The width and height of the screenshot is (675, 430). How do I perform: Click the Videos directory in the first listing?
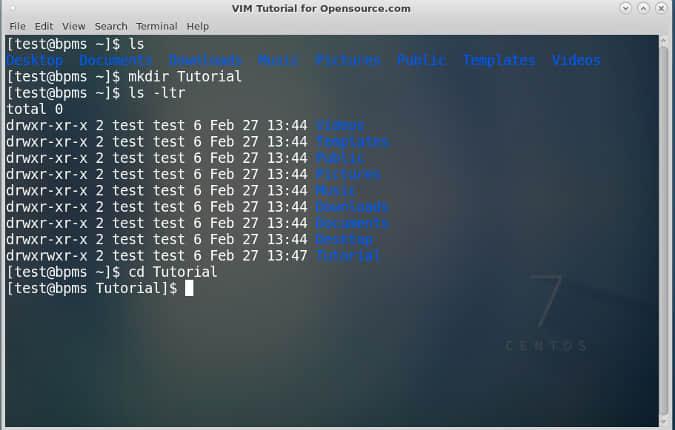576,60
